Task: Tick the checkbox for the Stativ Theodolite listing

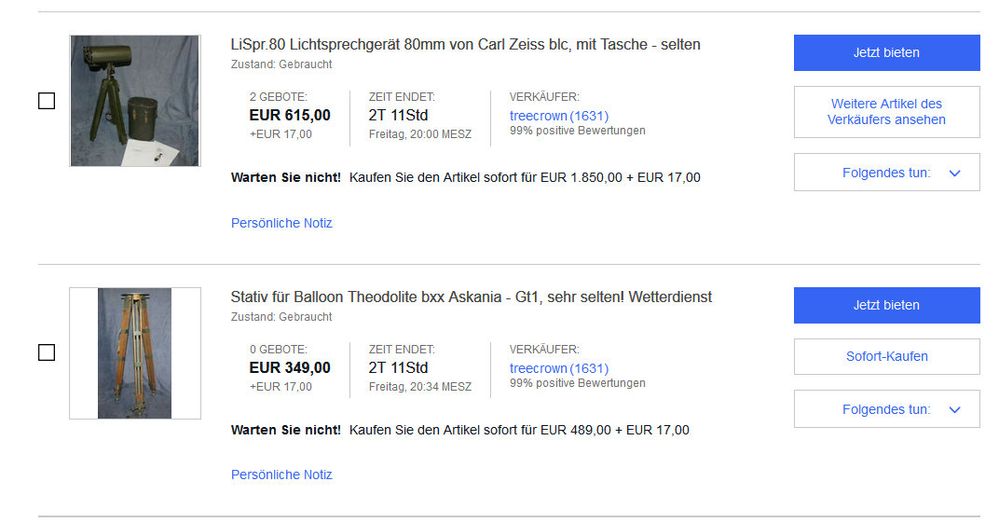Action: [46, 353]
